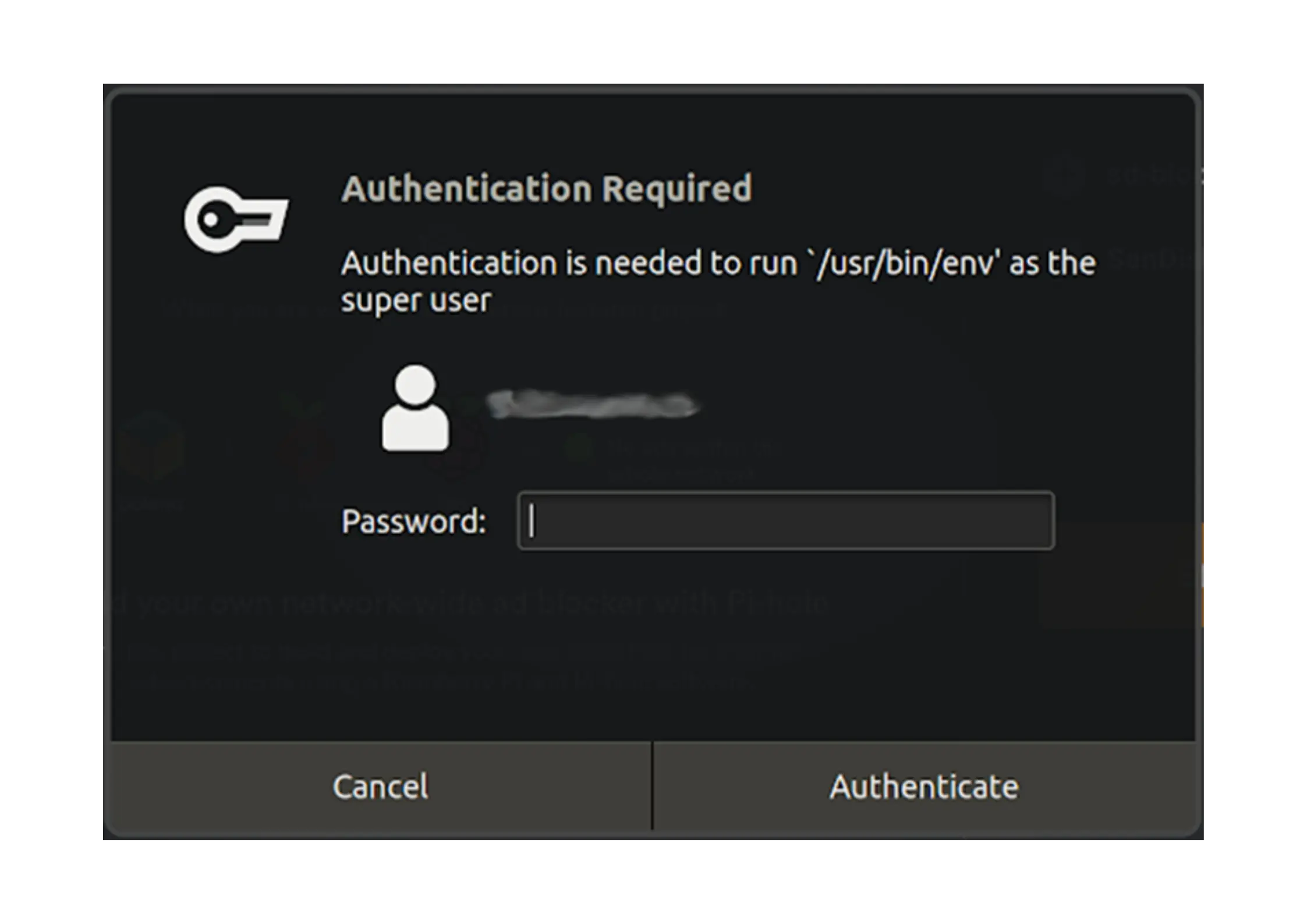
Task: Click the "Password:" label
Action: point(413,521)
